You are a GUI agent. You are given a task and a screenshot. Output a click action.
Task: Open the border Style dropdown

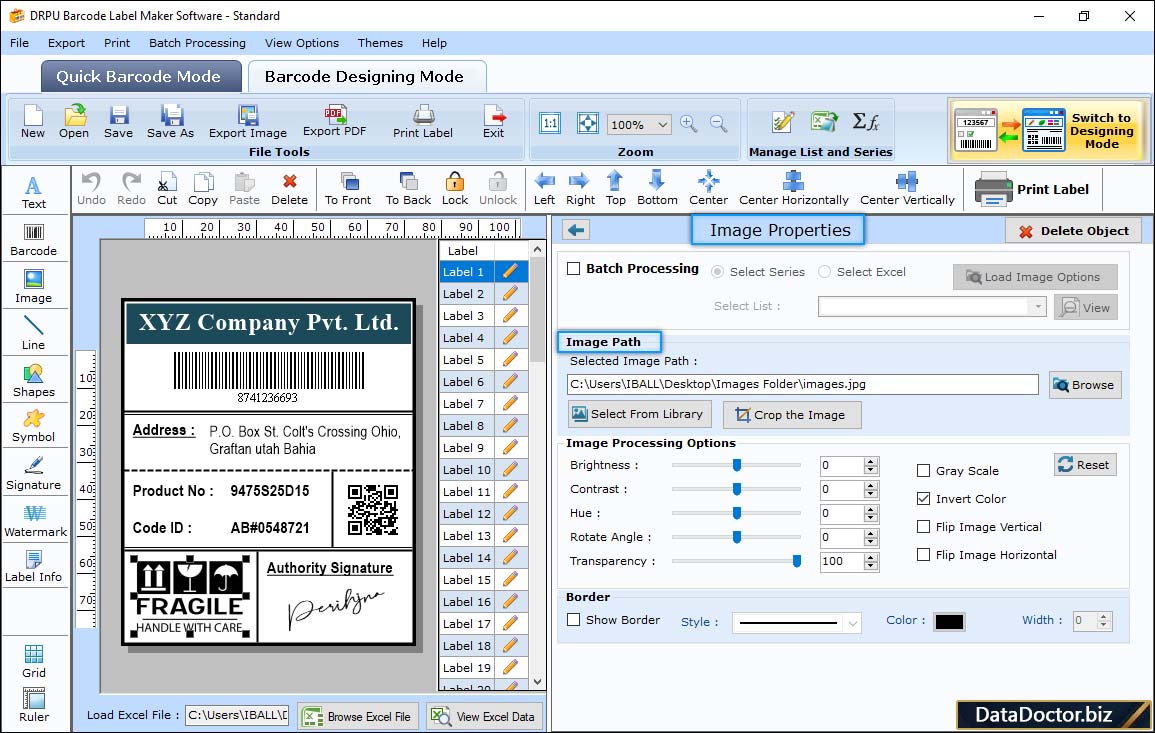point(852,623)
